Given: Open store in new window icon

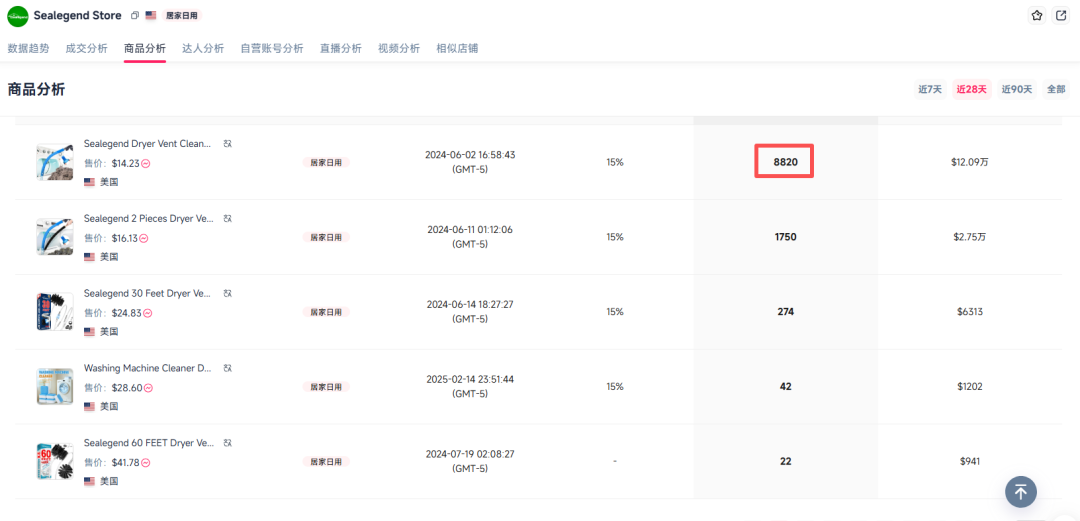Looking at the screenshot, I should pyautogui.click(x=1061, y=16).
